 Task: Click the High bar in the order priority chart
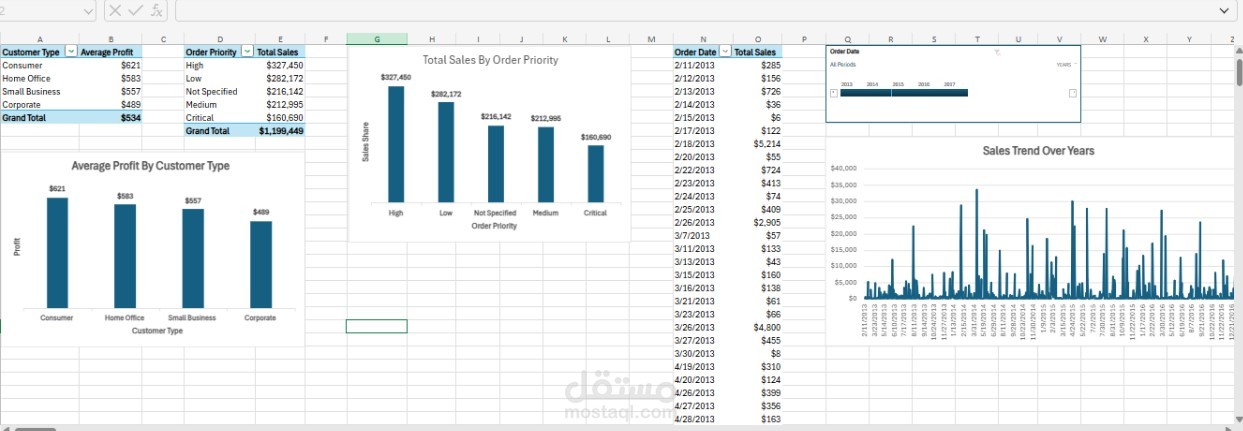tap(396, 144)
